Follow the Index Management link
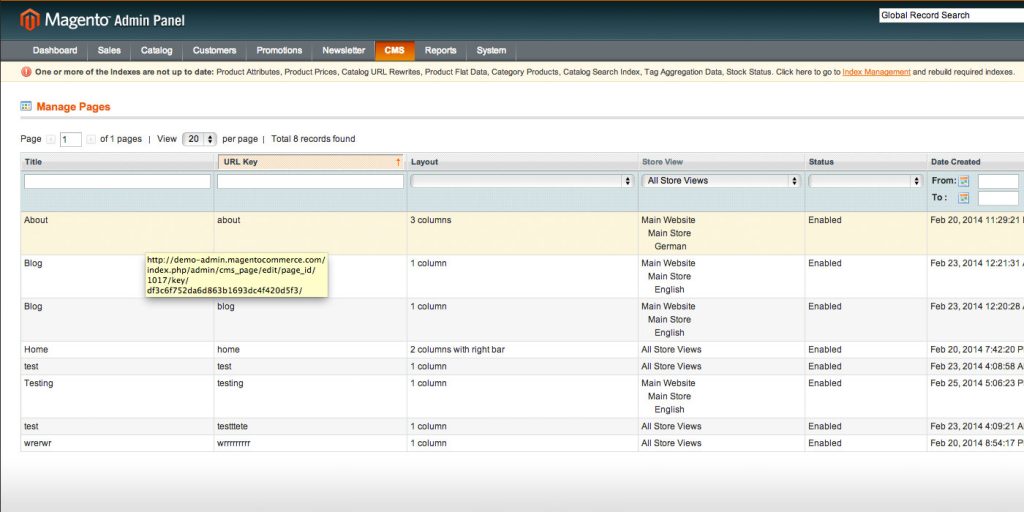This screenshot has width=1024, height=512. (x=876, y=72)
